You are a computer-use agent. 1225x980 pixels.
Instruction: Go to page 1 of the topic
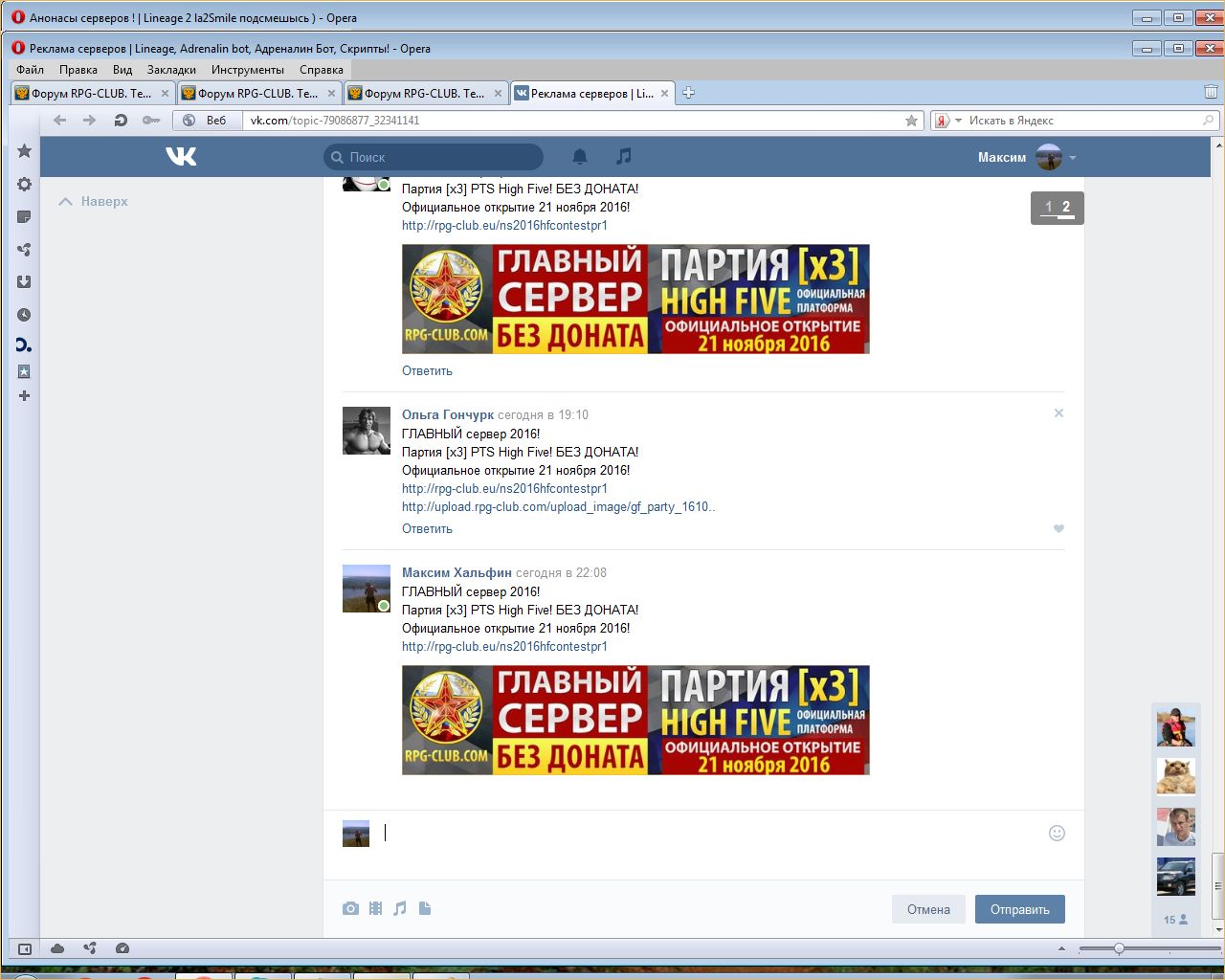pos(1049,207)
